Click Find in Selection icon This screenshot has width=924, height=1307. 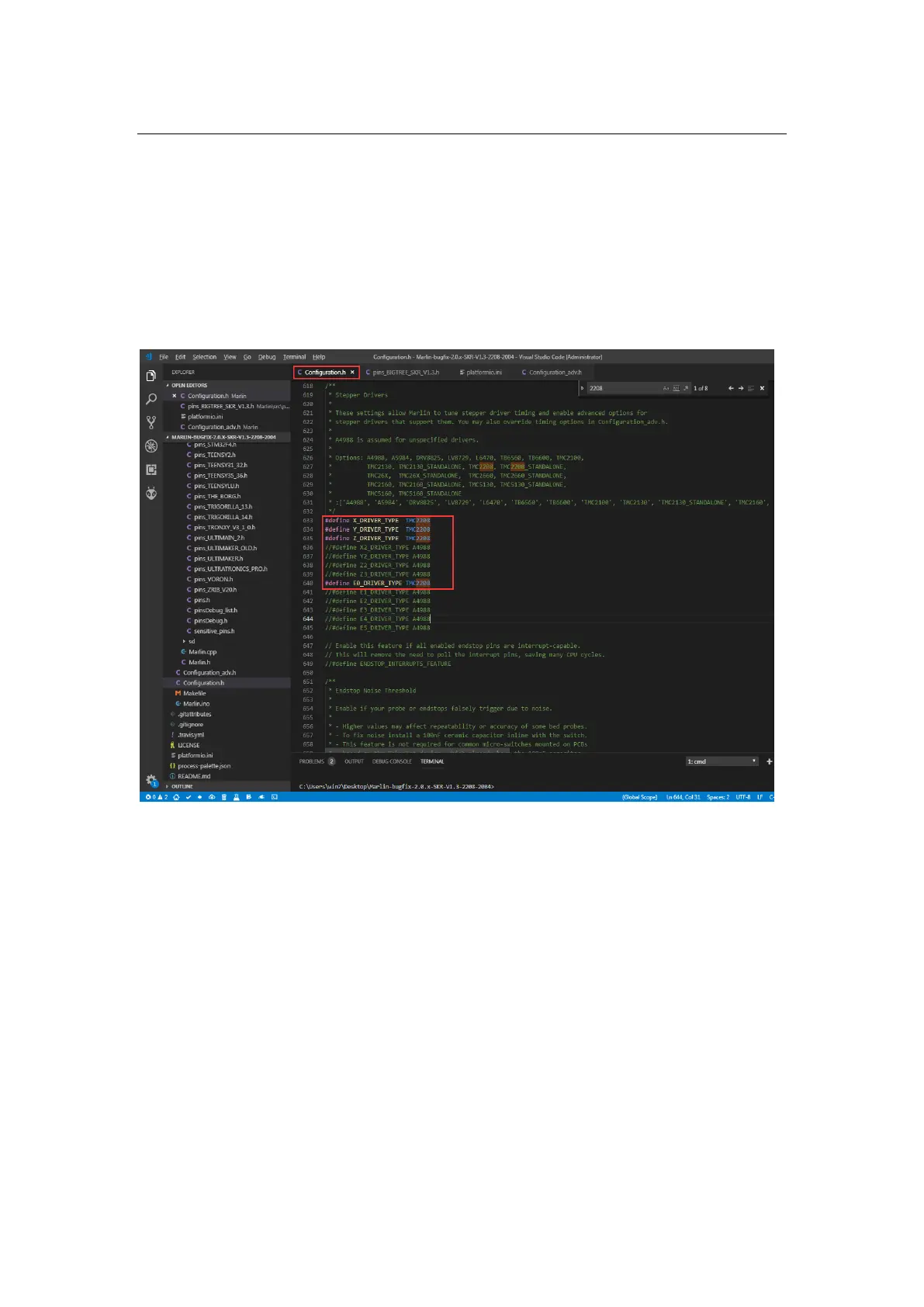pyautogui.click(x=751, y=388)
